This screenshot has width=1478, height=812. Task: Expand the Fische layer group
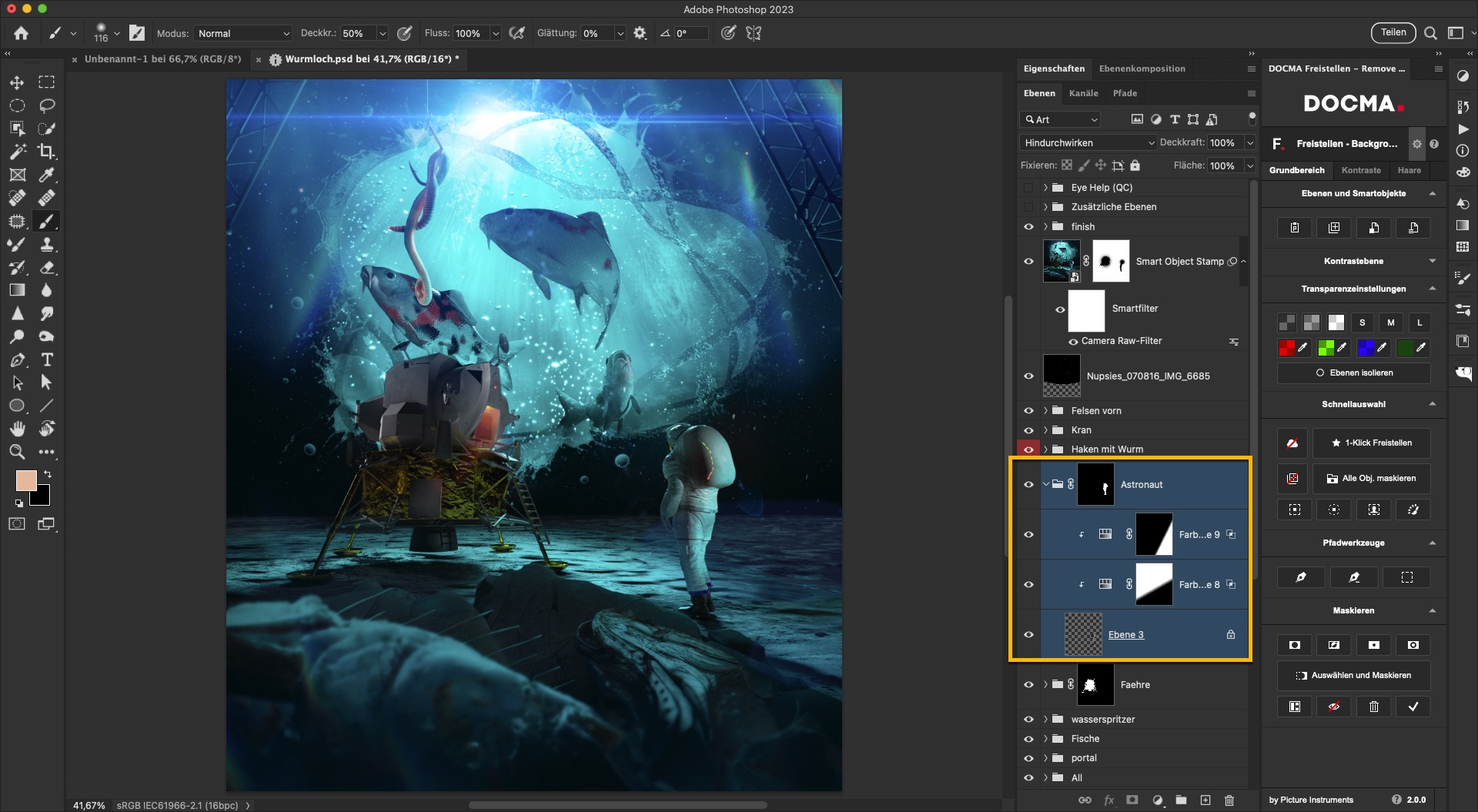point(1045,739)
